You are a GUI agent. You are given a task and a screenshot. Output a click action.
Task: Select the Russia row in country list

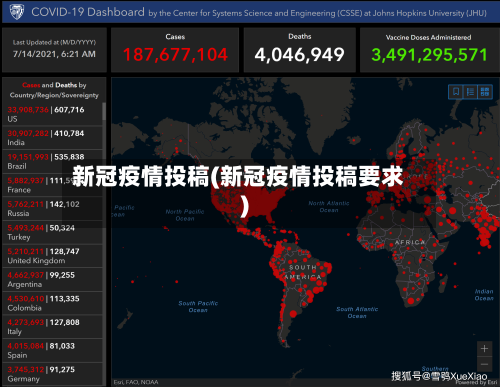pyautogui.click(x=52, y=209)
